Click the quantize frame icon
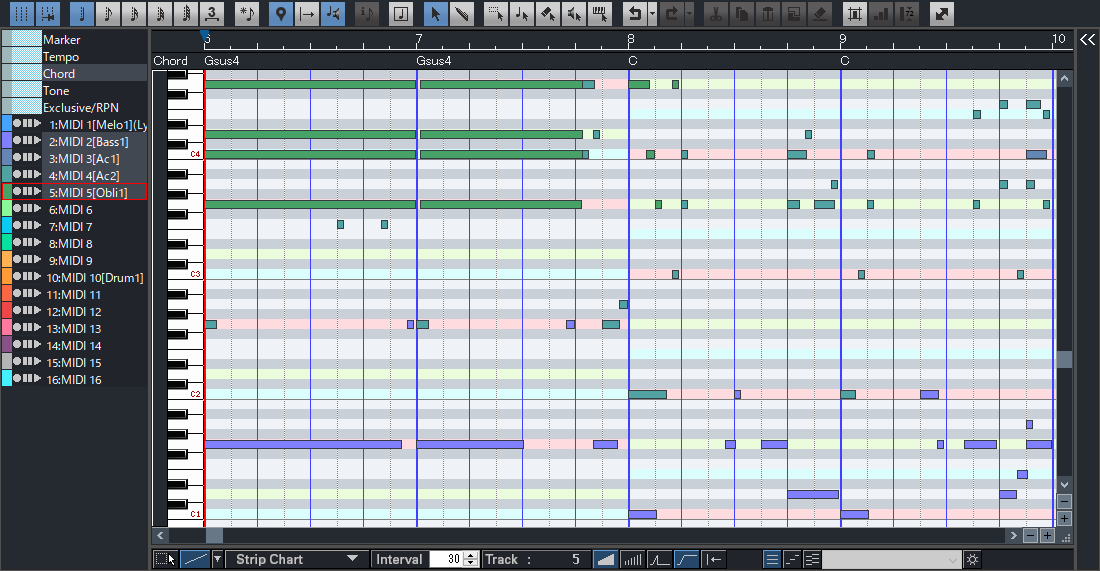This screenshot has width=1100, height=571. tap(854, 13)
